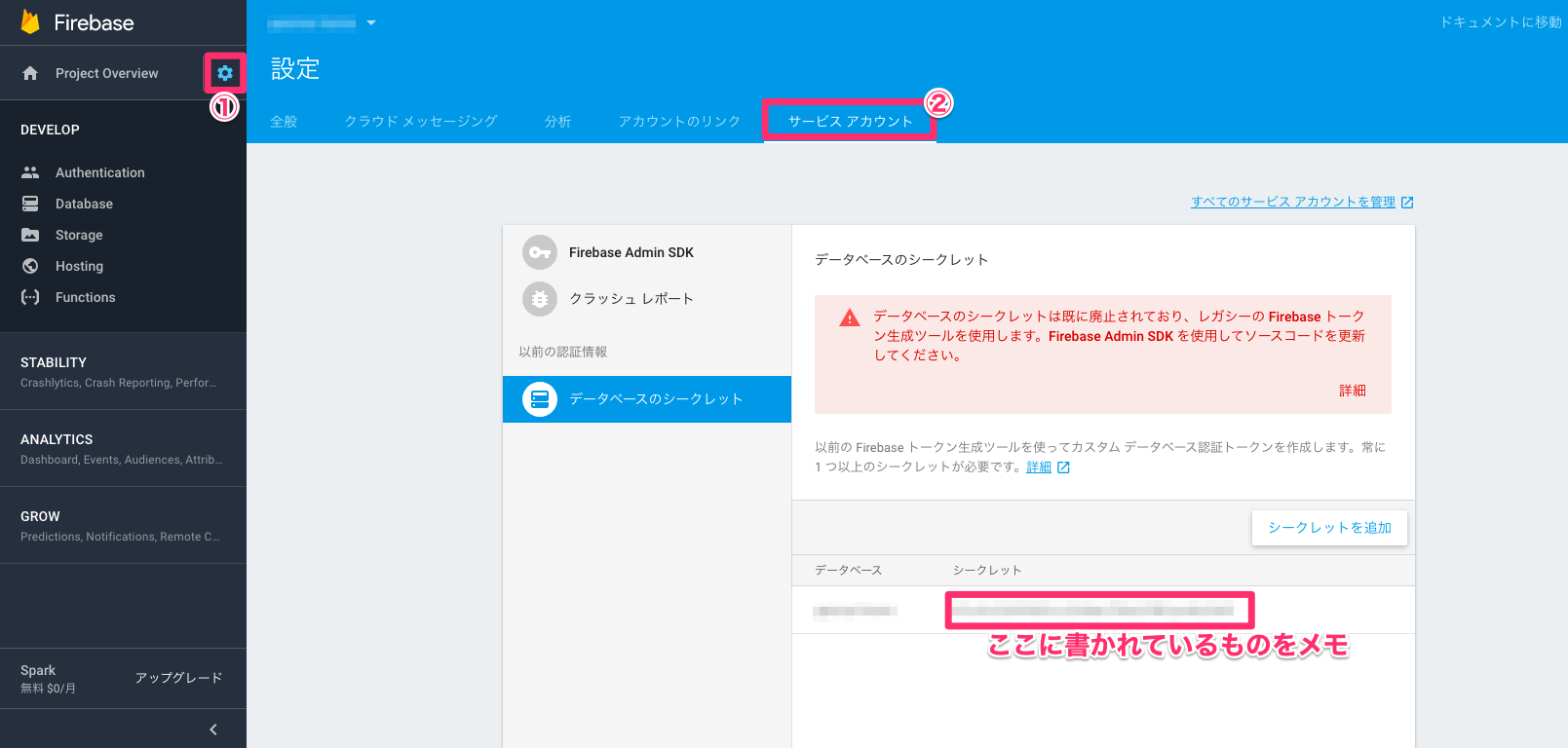The width and height of the screenshot is (1568, 748).
Task: Open Database in the sidebar
Action: (x=84, y=204)
